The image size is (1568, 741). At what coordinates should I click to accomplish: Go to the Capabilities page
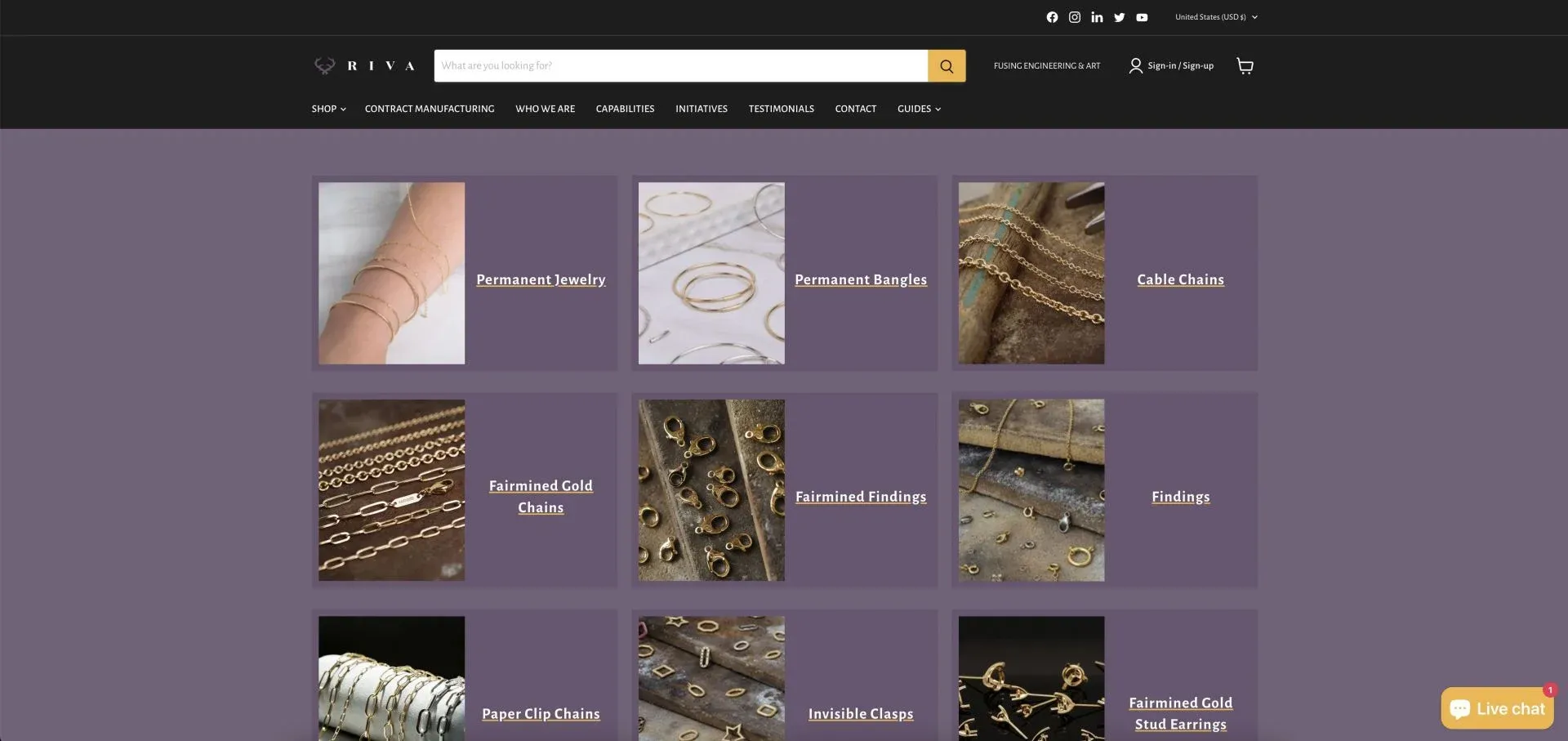click(x=625, y=109)
